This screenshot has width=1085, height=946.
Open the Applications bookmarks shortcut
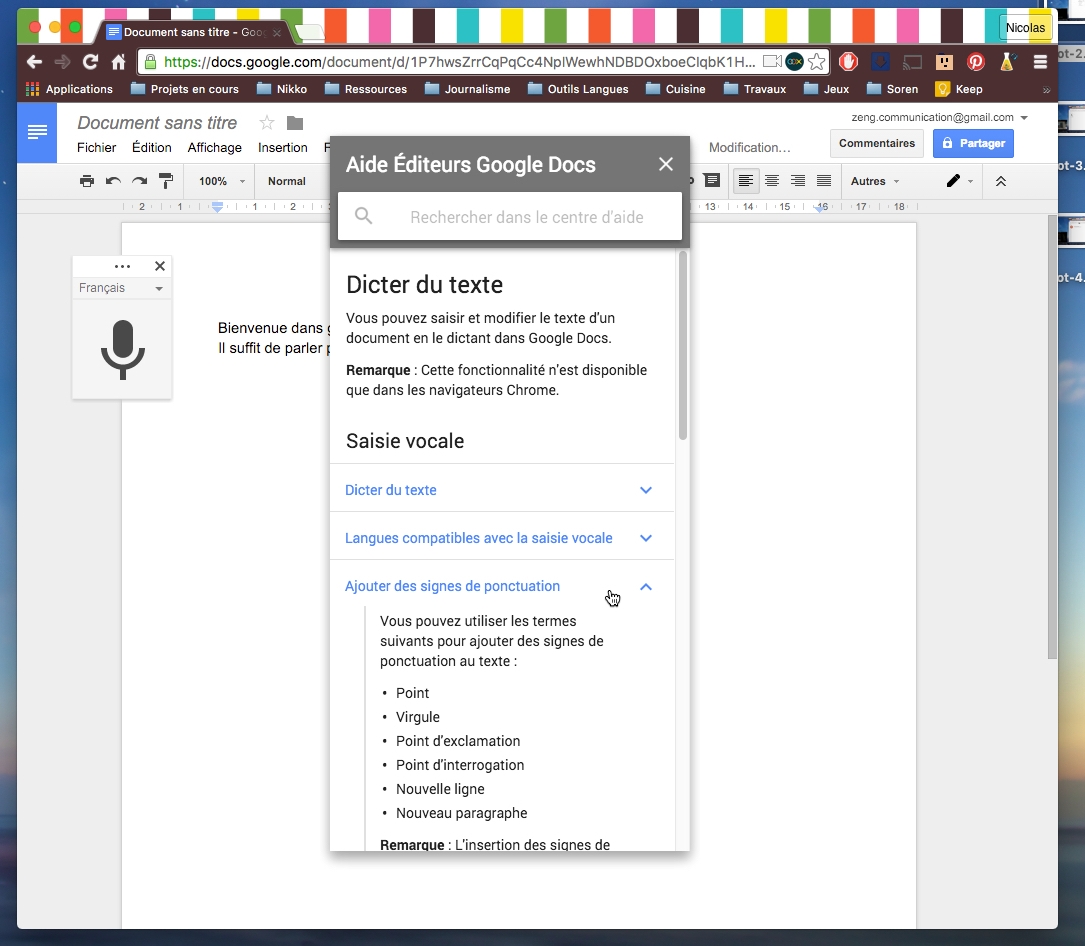[69, 89]
